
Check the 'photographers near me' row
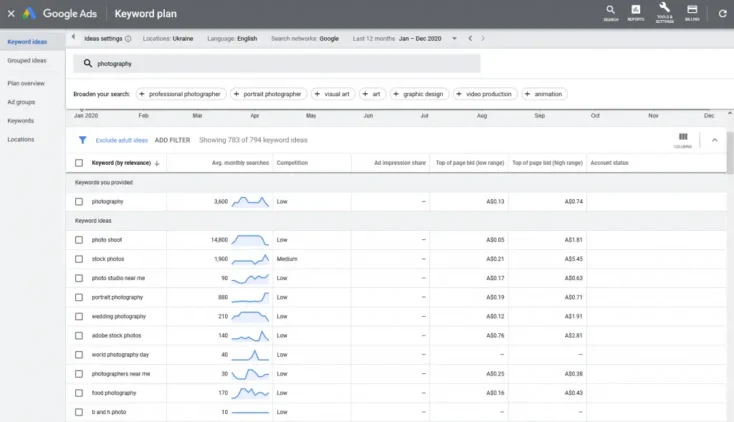point(79,374)
